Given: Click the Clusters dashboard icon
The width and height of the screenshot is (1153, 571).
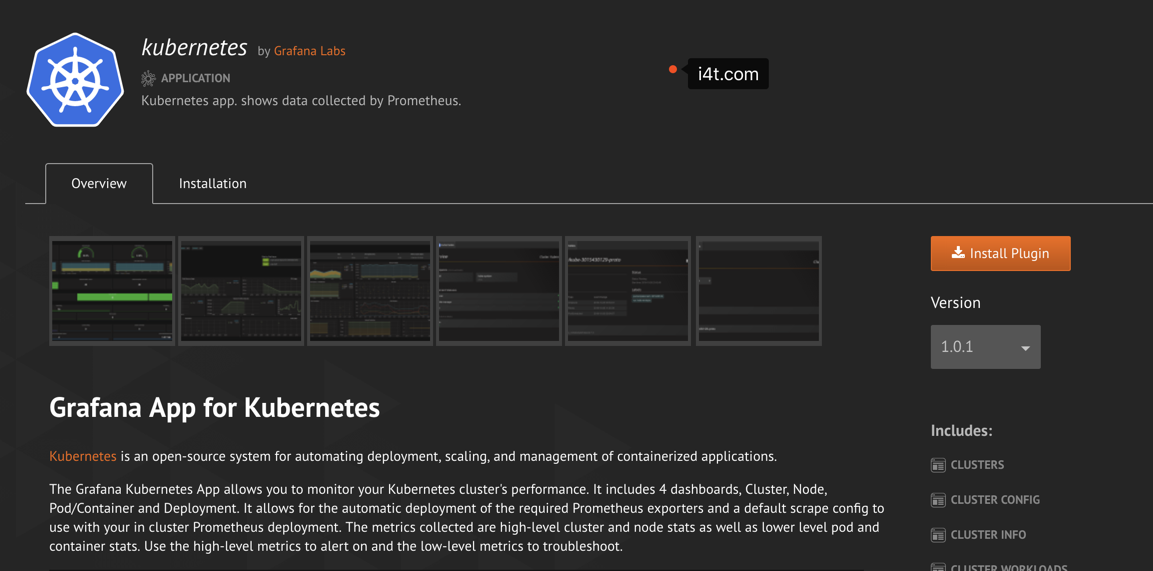Looking at the screenshot, I should (x=938, y=465).
